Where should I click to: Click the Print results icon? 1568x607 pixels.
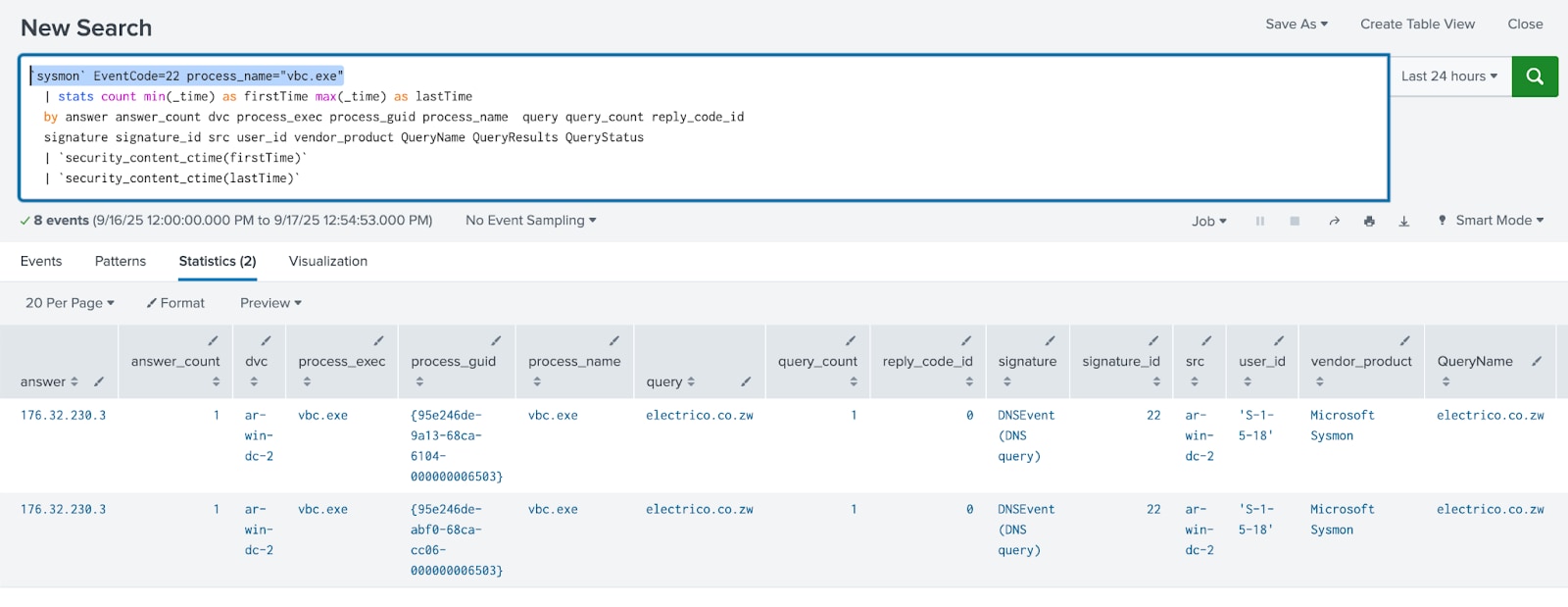click(1369, 222)
